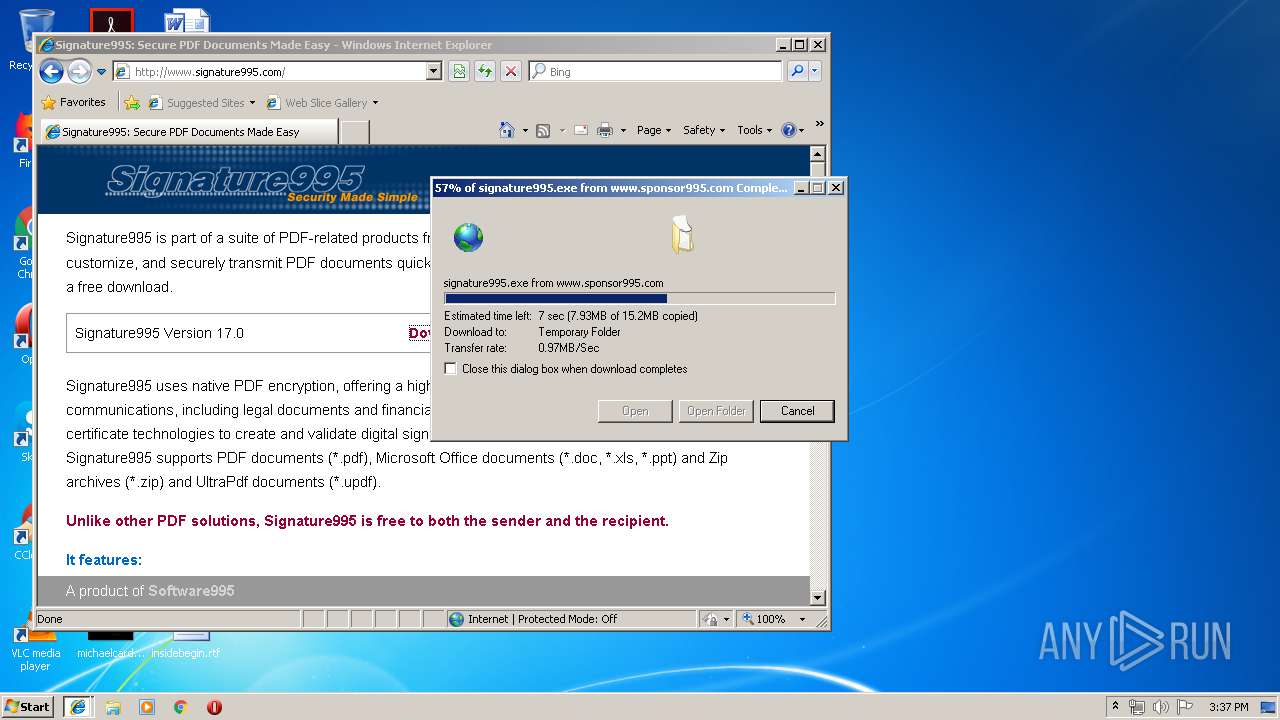Open the Page menu
1280x720 pixels.
tap(654, 130)
